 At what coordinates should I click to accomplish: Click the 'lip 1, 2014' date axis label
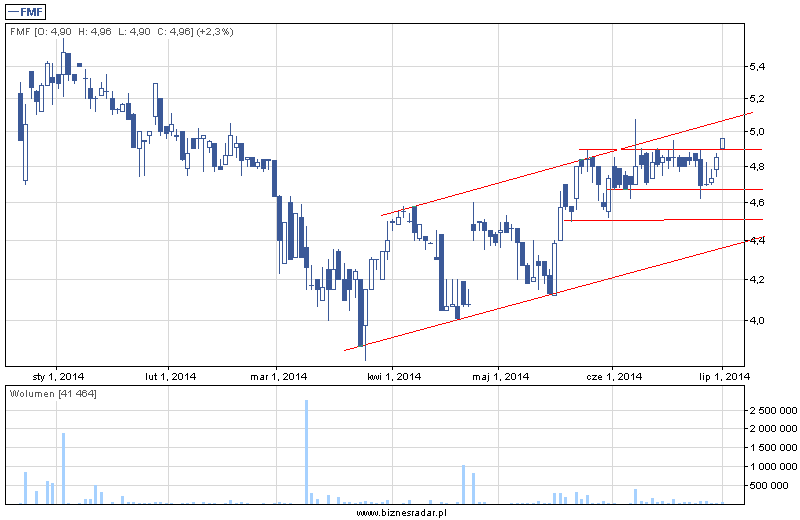[x=724, y=377]
